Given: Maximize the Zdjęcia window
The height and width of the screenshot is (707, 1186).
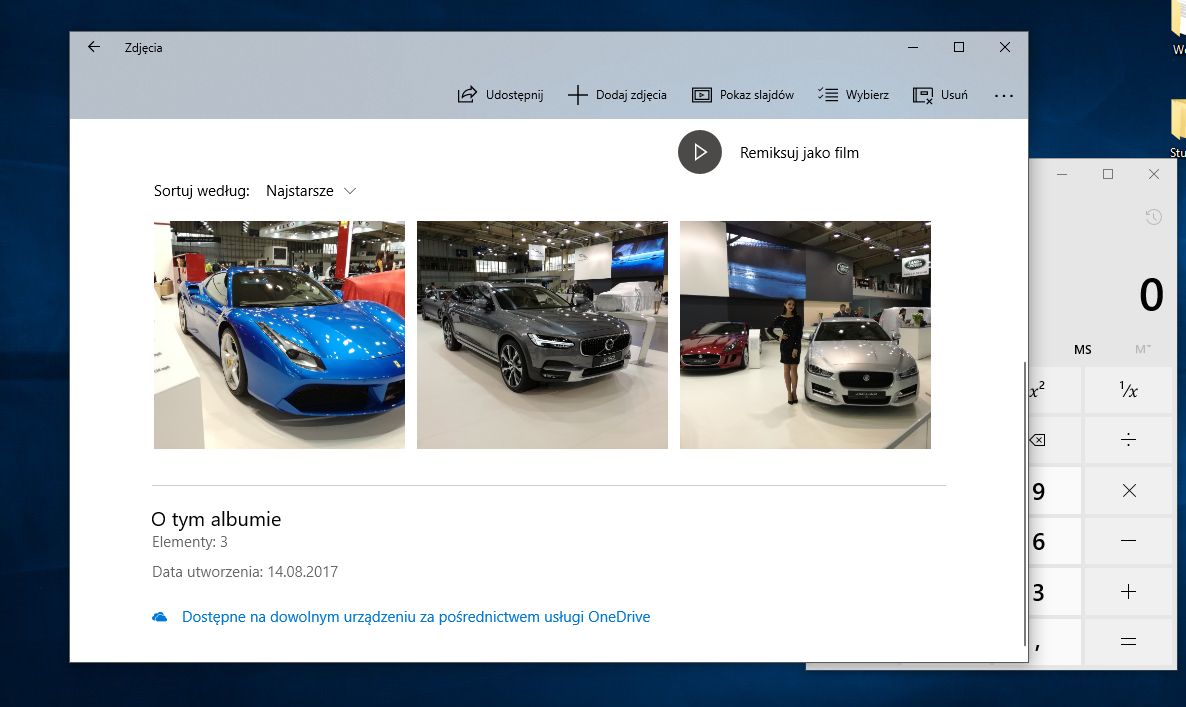Looking at the screenshot, I should pos(958,47).
